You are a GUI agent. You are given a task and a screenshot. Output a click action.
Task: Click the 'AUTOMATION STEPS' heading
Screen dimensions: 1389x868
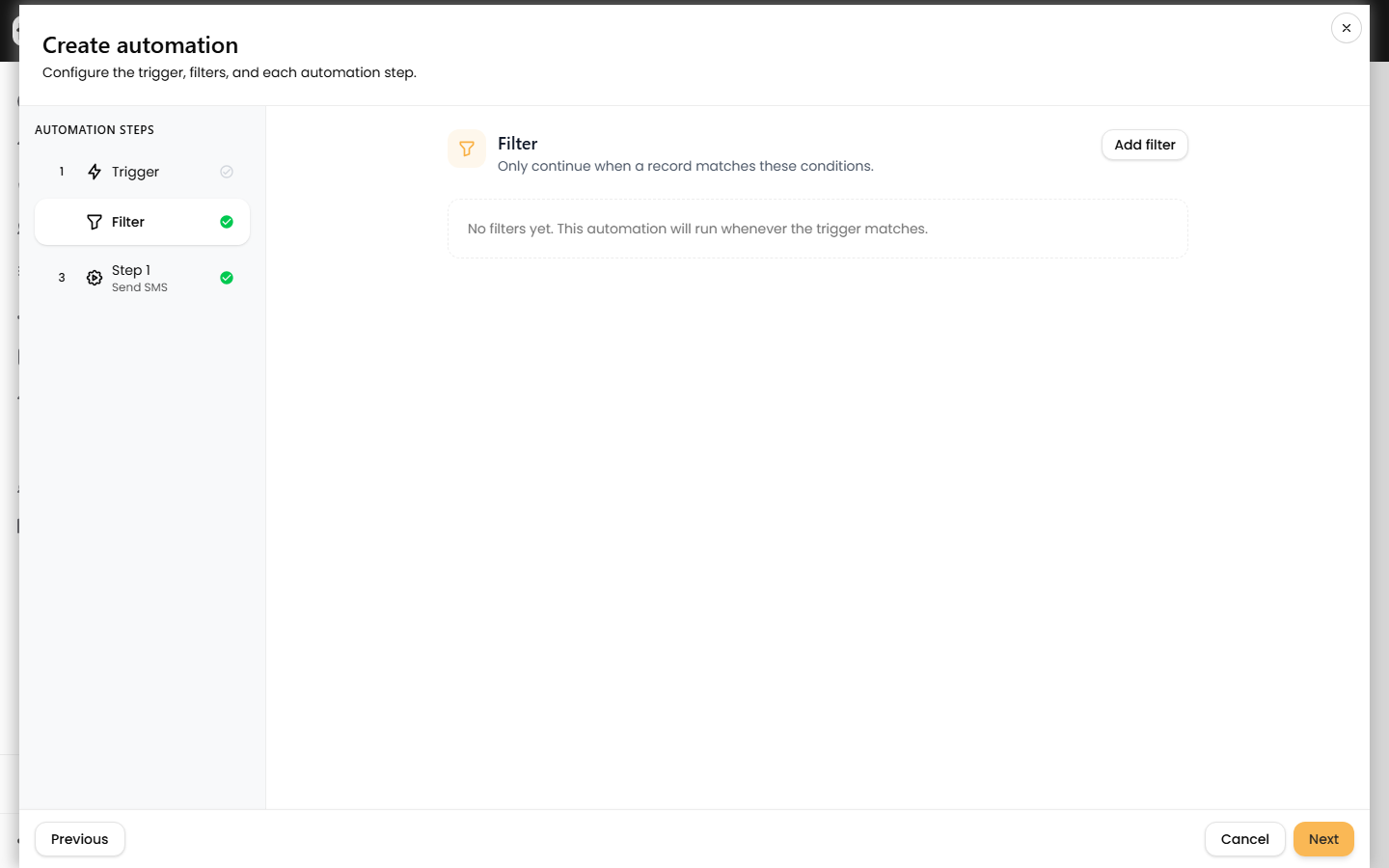(95, 129)
